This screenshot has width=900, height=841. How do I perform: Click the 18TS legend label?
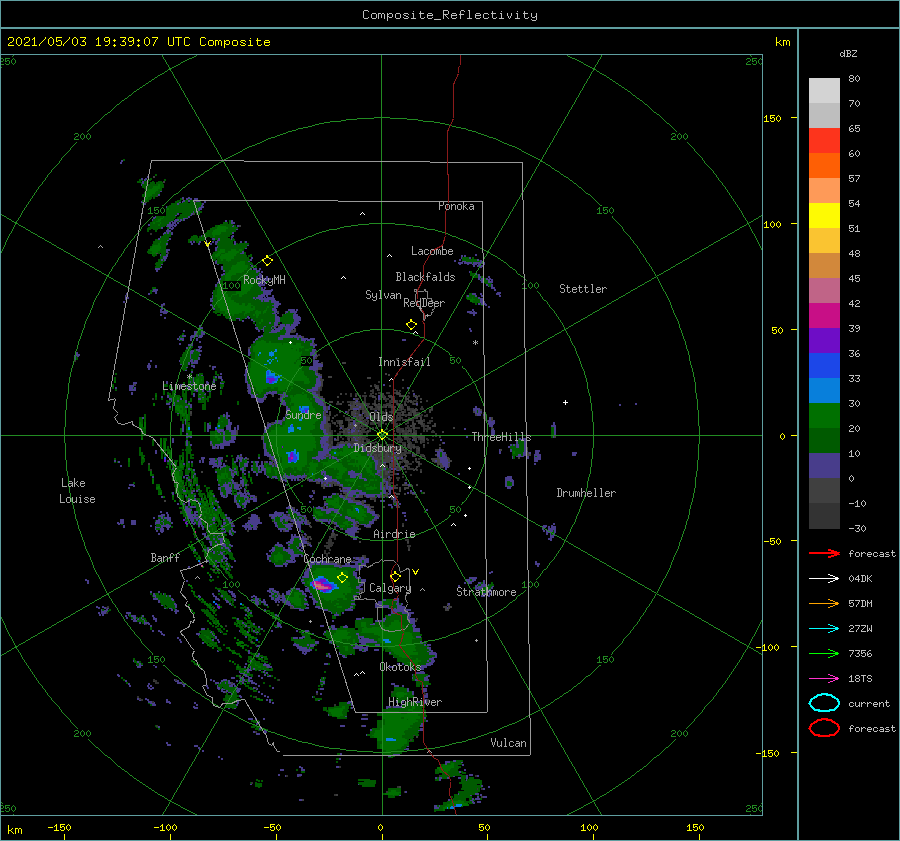tap(860, 679)
